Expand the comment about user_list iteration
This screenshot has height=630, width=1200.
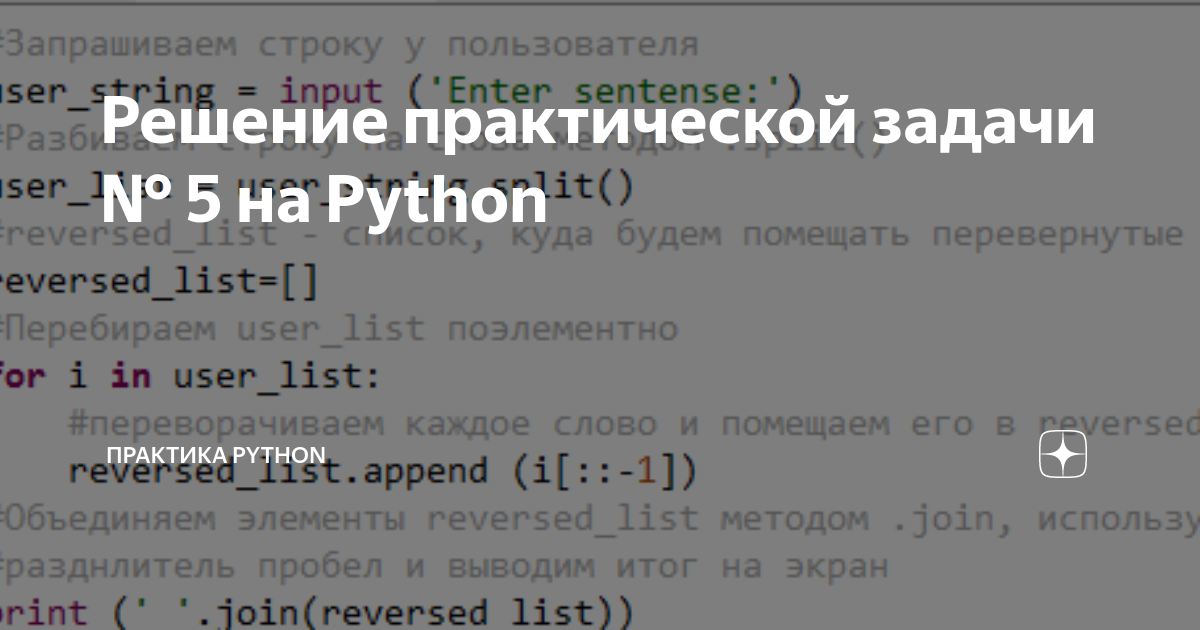(x=340, y=327)
